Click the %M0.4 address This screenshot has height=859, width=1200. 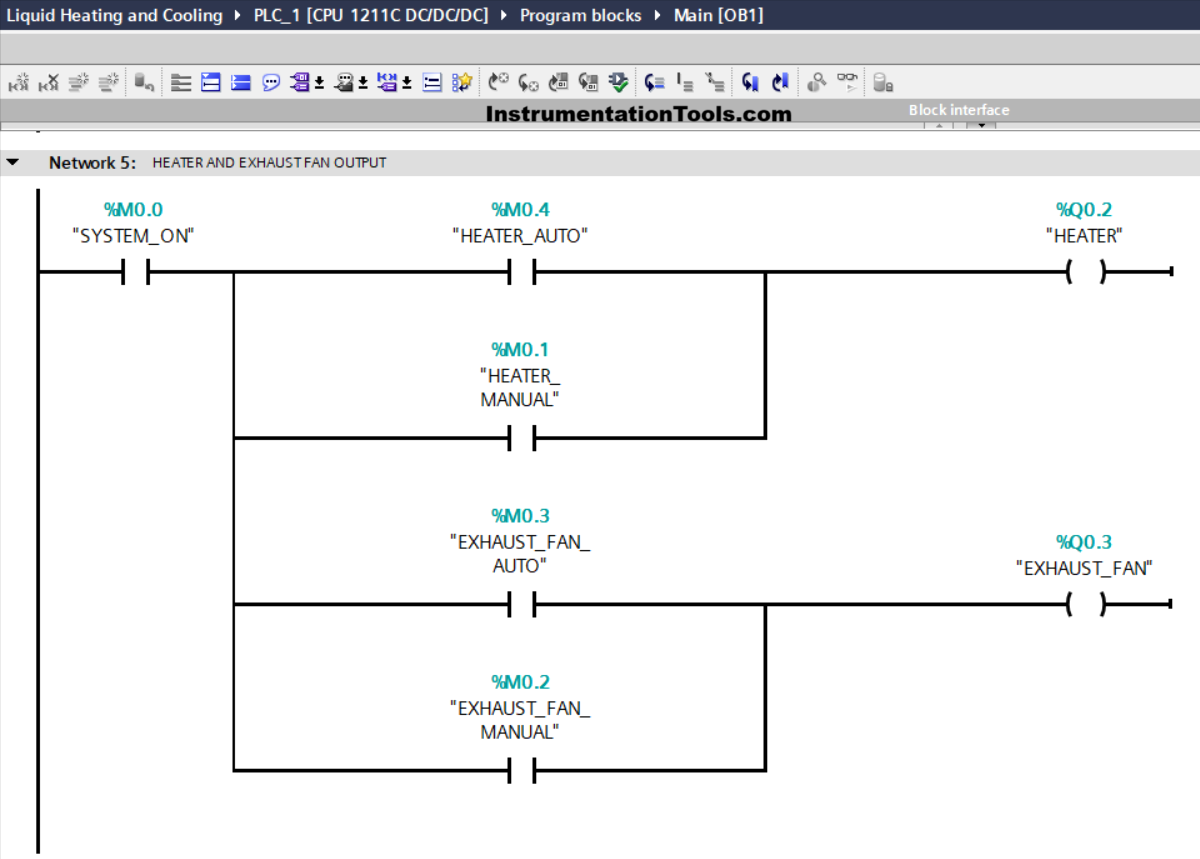coord(520,210)
